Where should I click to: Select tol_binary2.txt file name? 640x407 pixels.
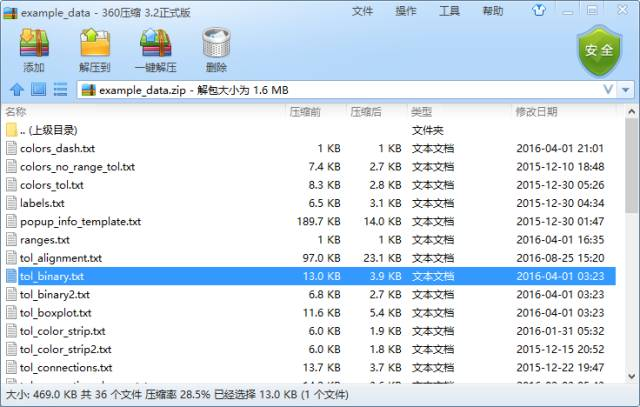[x=55, y=295]
